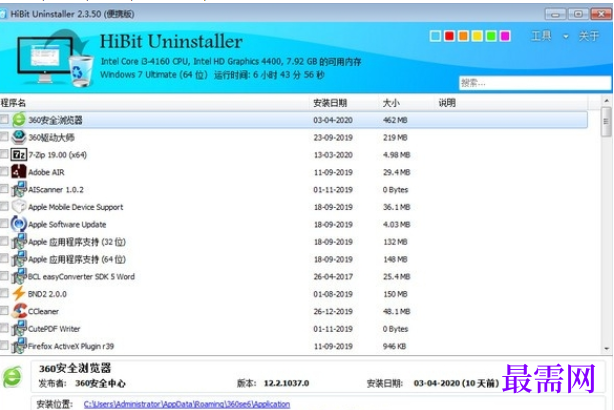Tick the Adobe AIR checkbox
614x410 pixels.
coord(4,172)
